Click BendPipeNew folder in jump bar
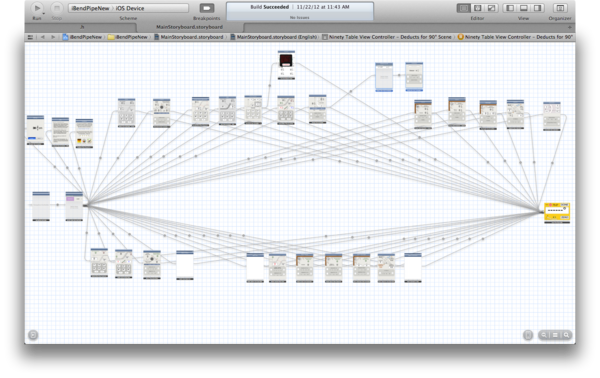Screen dimensions: 600x378 (x=128, y=37)
